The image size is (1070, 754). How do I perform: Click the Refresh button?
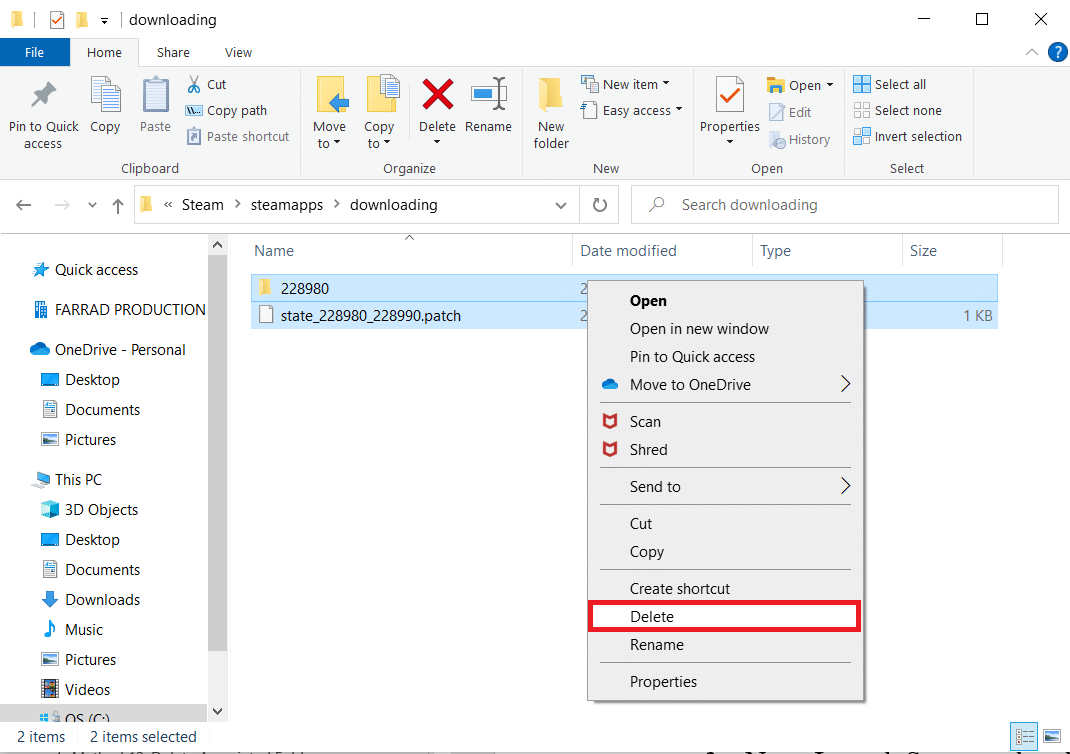coord(600,205)
